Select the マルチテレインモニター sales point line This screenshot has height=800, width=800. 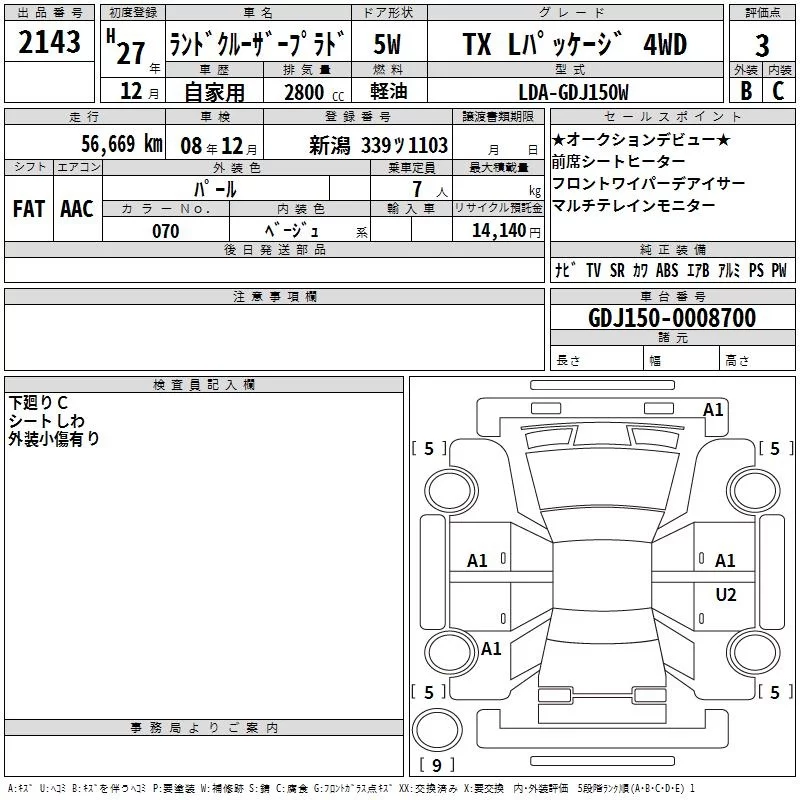(x=634, y=205)
